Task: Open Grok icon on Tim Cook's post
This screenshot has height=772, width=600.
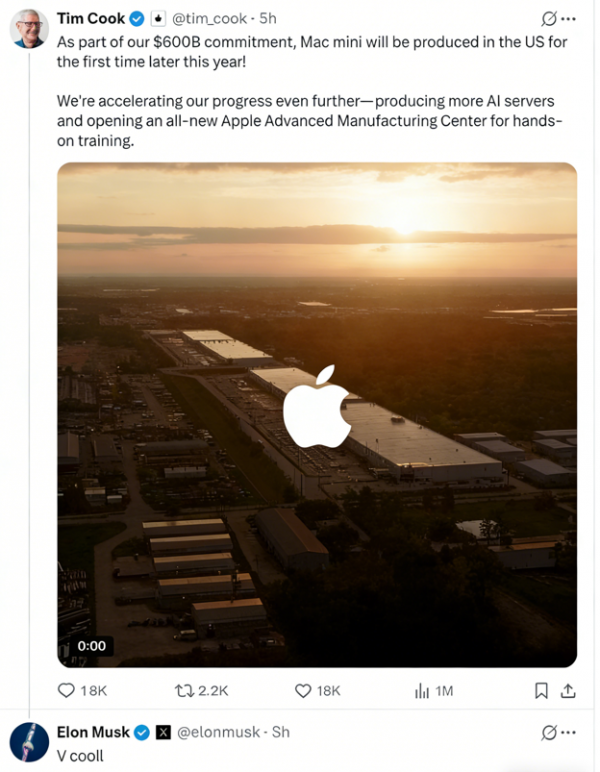Action: pyautogui.click(x=548, y=19)
